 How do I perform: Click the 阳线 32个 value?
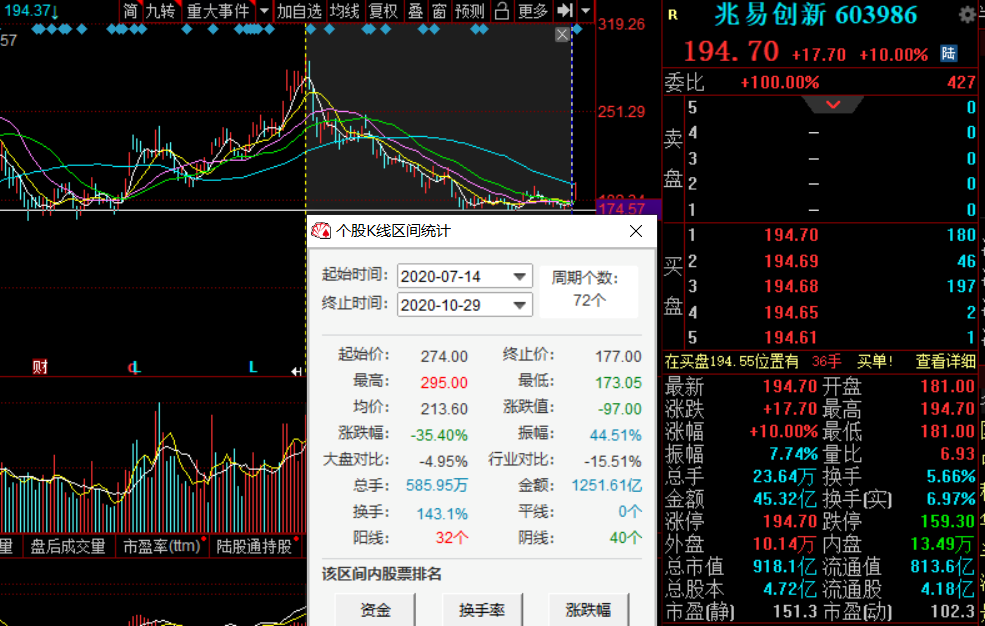[x=452, y=538]
